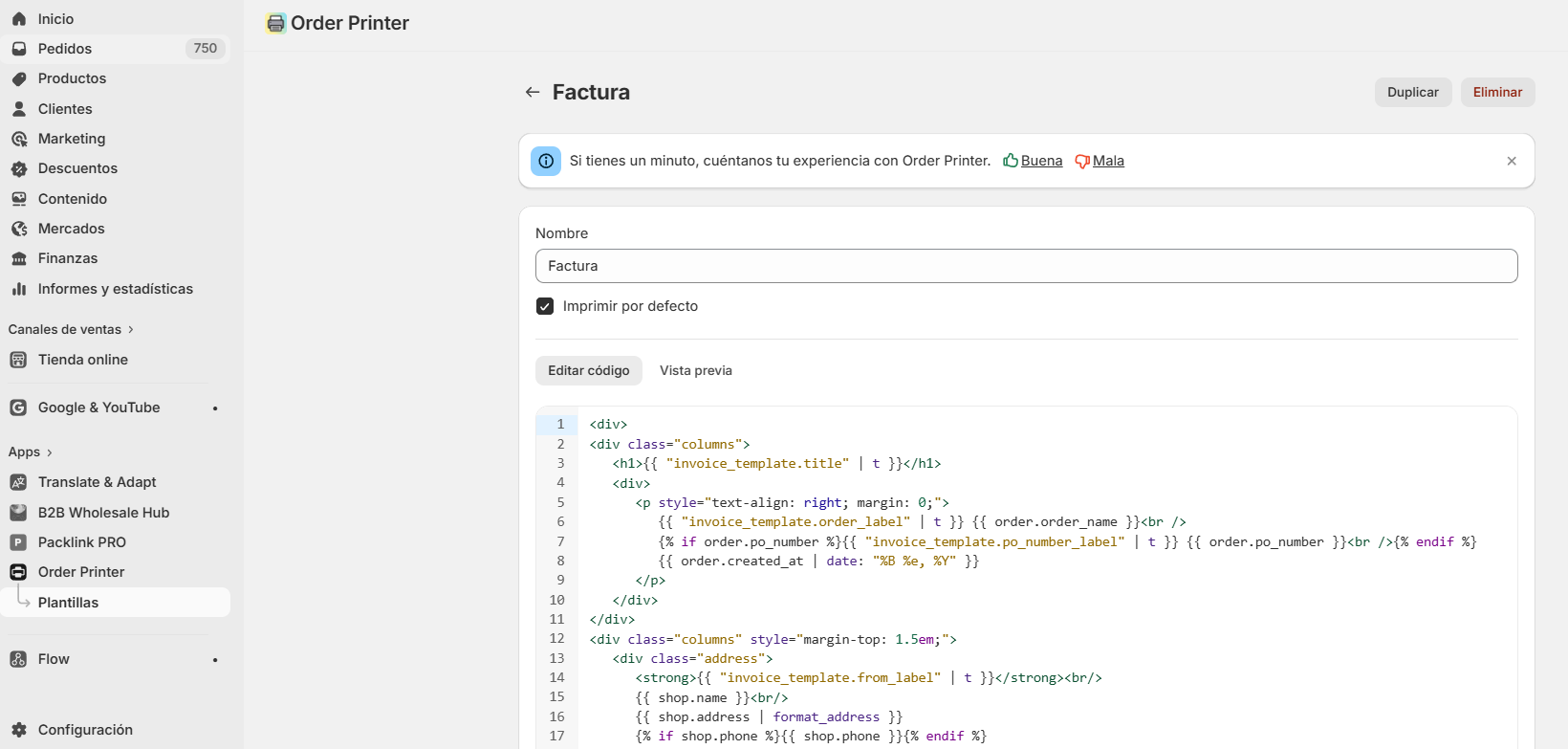1568x749 pixels.
Task: Expand the Canales de ventas section
Action: 131,330
